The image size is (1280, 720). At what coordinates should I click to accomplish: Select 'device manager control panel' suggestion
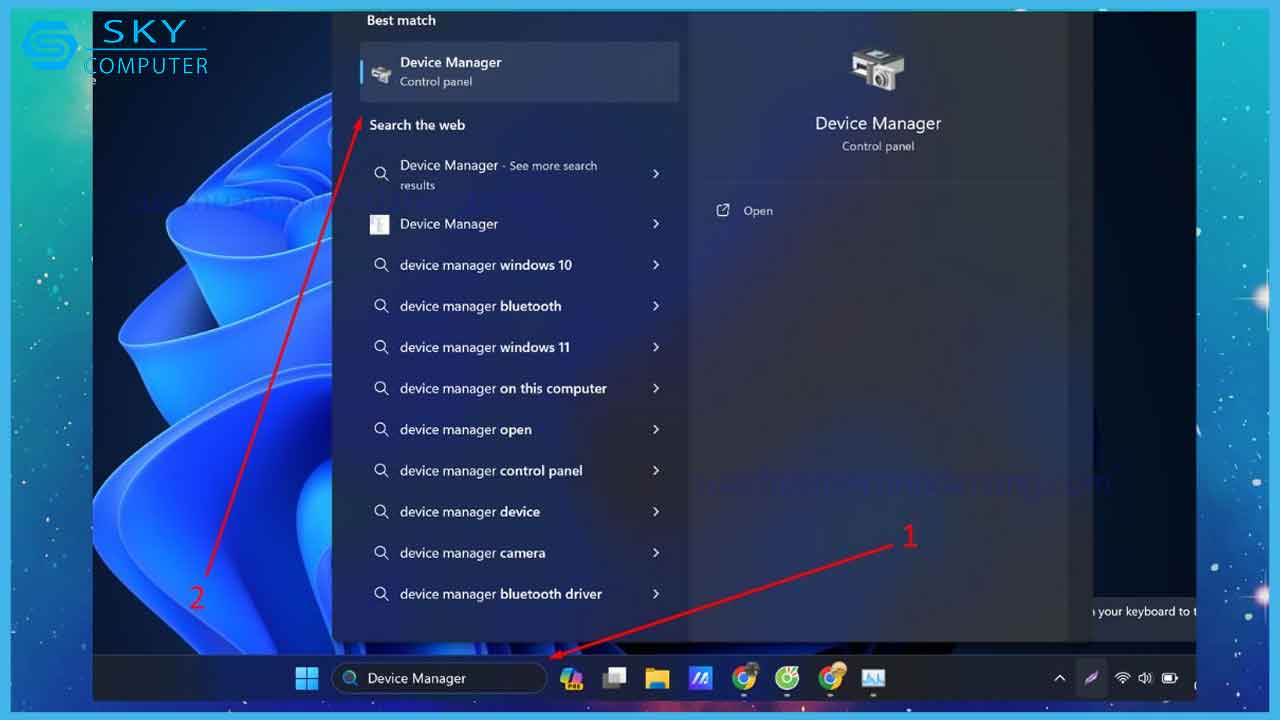491,471
